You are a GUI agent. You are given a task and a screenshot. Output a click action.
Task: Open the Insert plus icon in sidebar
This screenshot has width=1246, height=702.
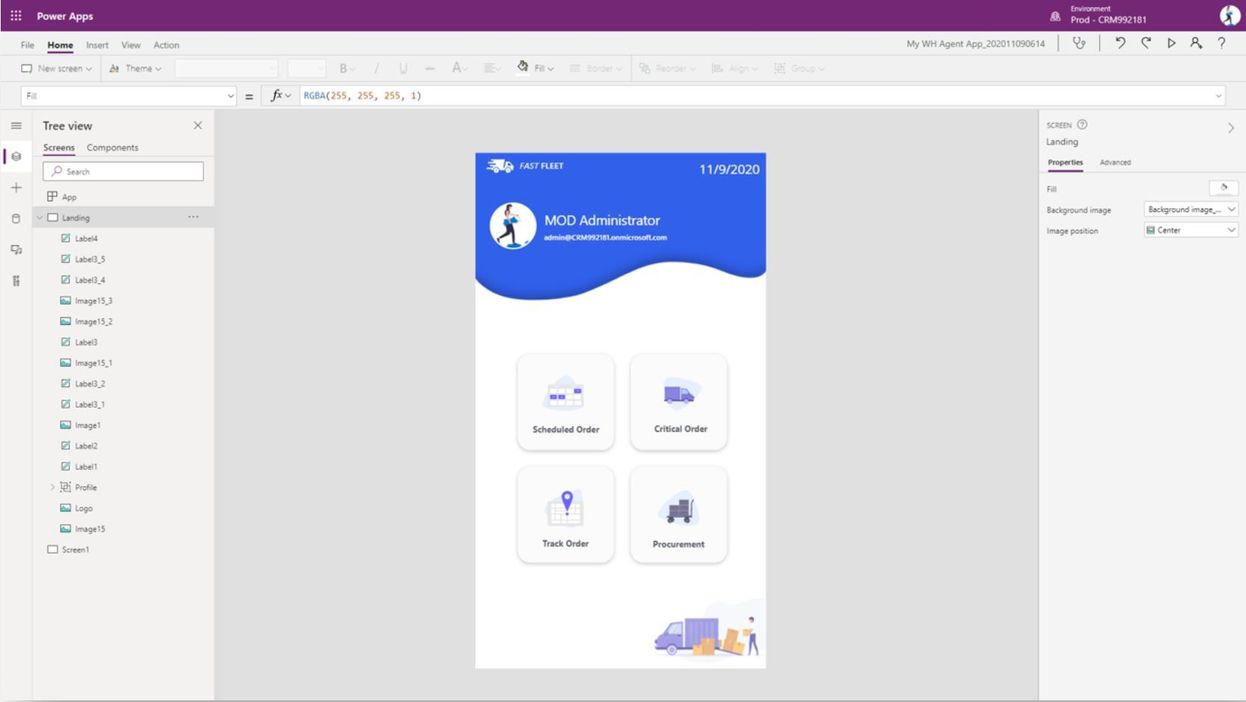click(16, 188)
